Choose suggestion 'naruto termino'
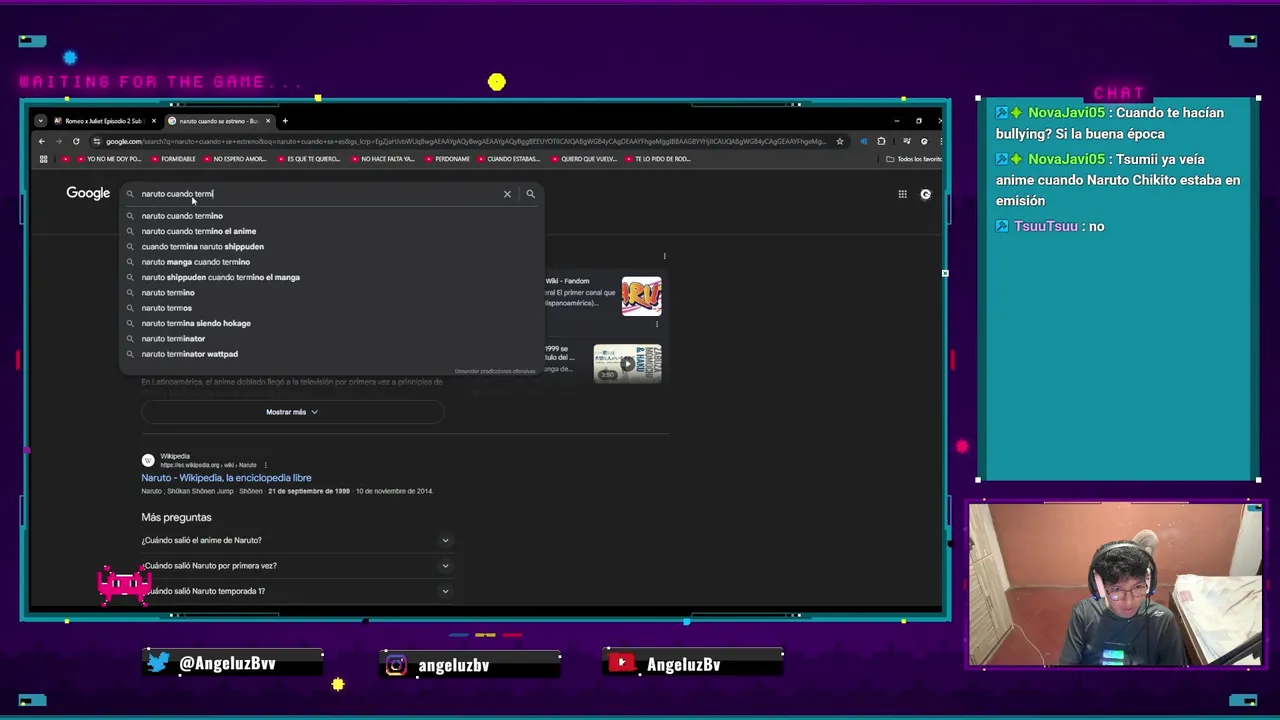This screenshot has height=720, width=1280. 332,292
